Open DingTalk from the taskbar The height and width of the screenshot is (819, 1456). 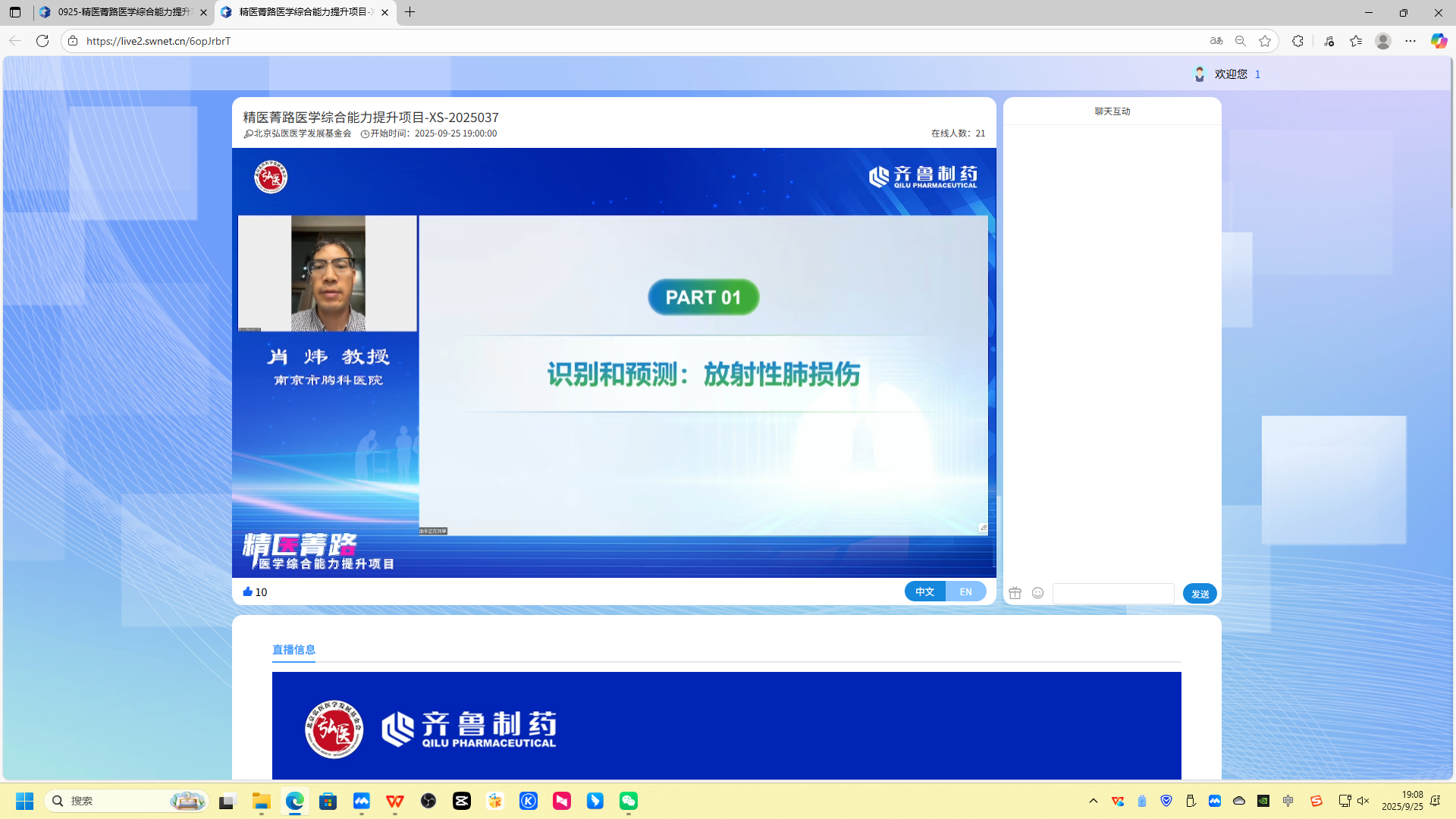(595, 801)
